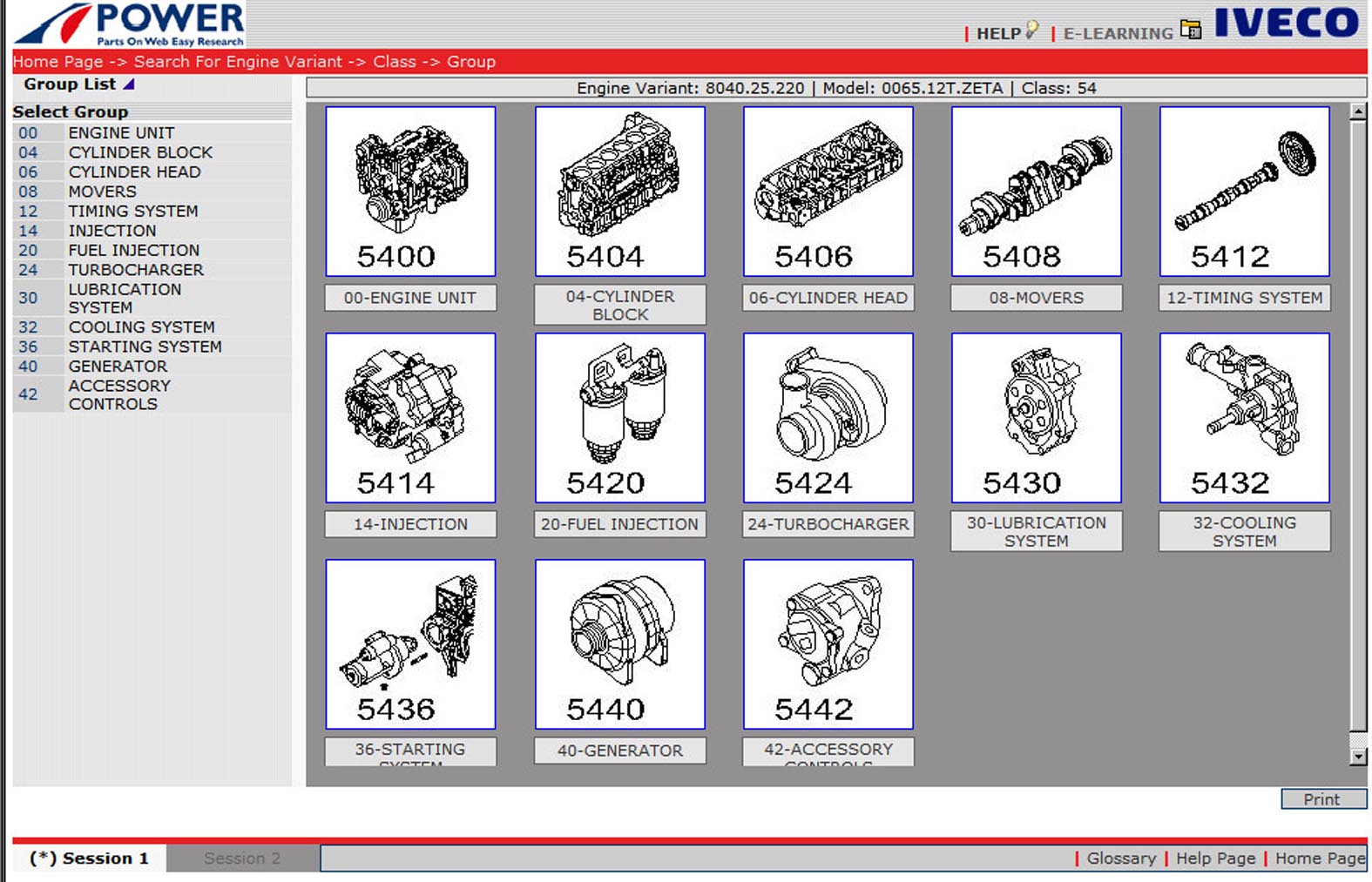Open the 5432 cooling water pump image
Screen dimensions: 1372x882
point(1244,418)
